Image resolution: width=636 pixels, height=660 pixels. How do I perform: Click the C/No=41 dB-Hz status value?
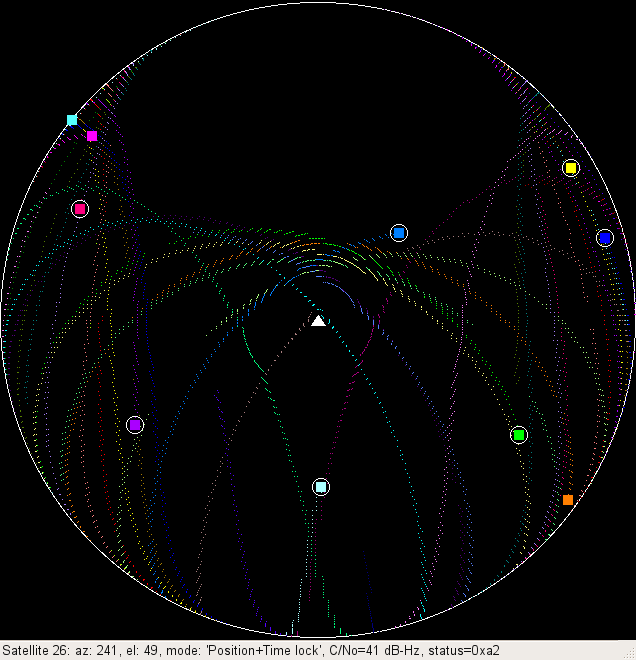pos(376,650)
